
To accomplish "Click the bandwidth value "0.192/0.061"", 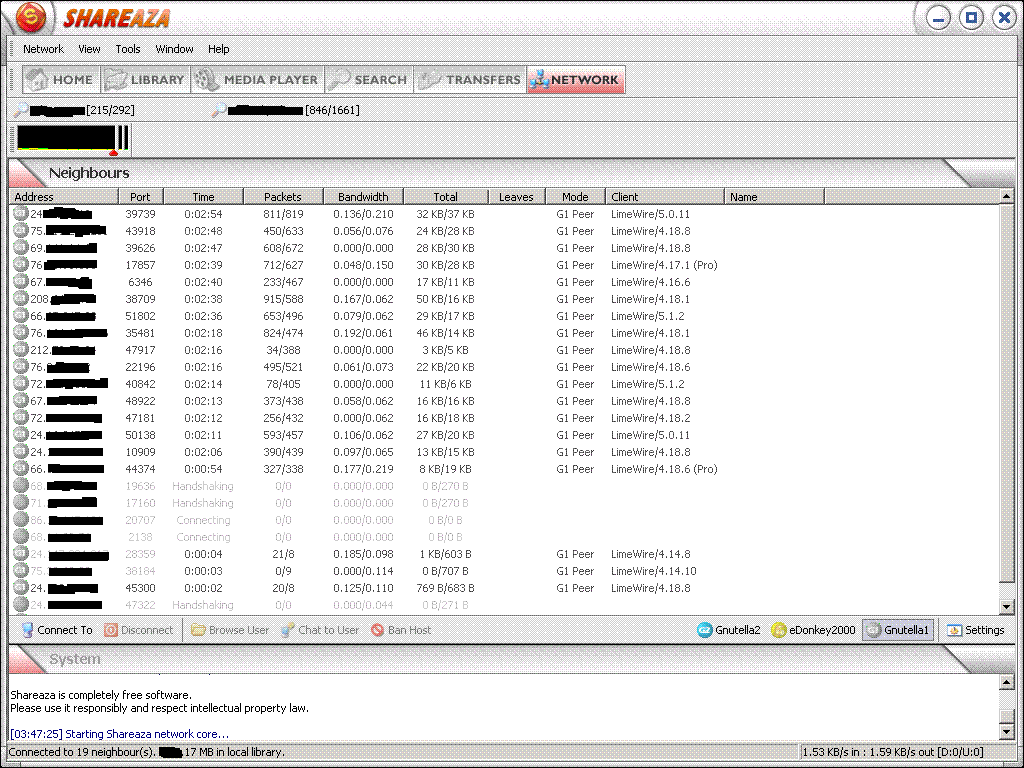I will (x=363, y=333).
